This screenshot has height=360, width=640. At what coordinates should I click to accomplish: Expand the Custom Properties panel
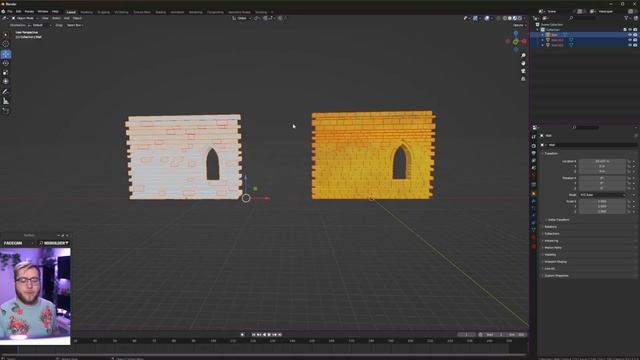pos(556,276)
